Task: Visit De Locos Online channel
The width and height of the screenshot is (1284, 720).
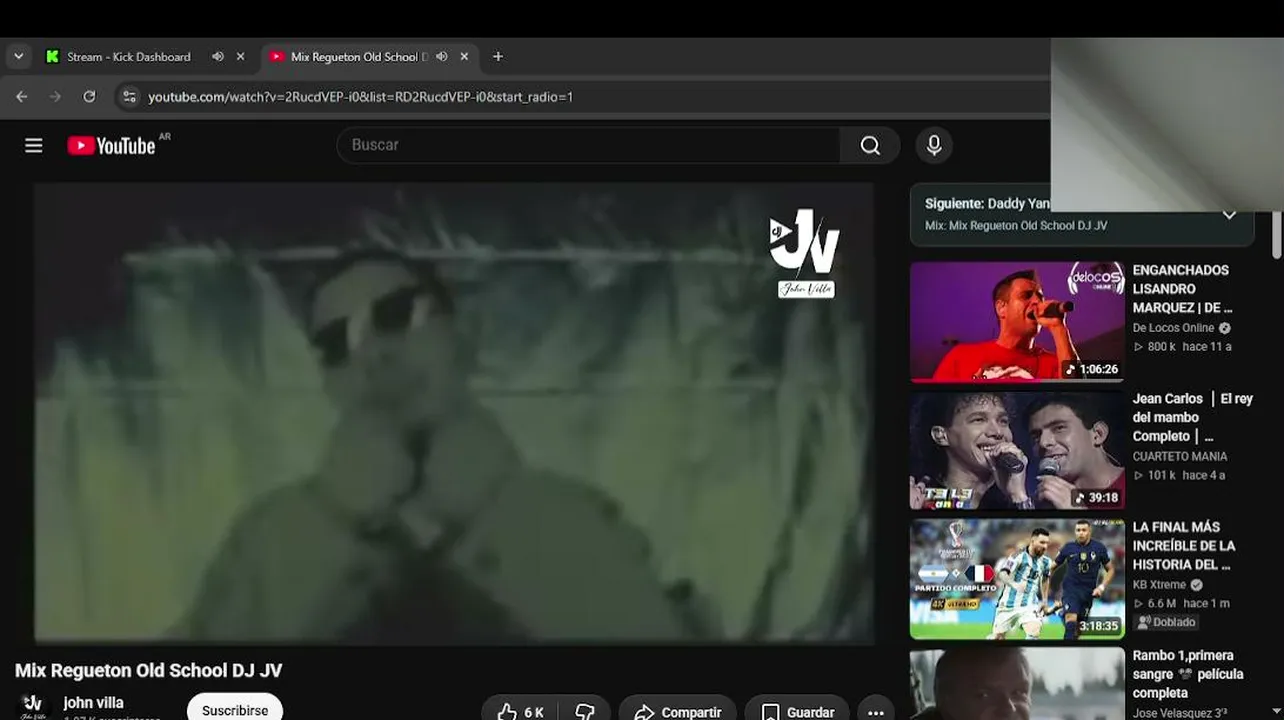Action: (1173, 328)
